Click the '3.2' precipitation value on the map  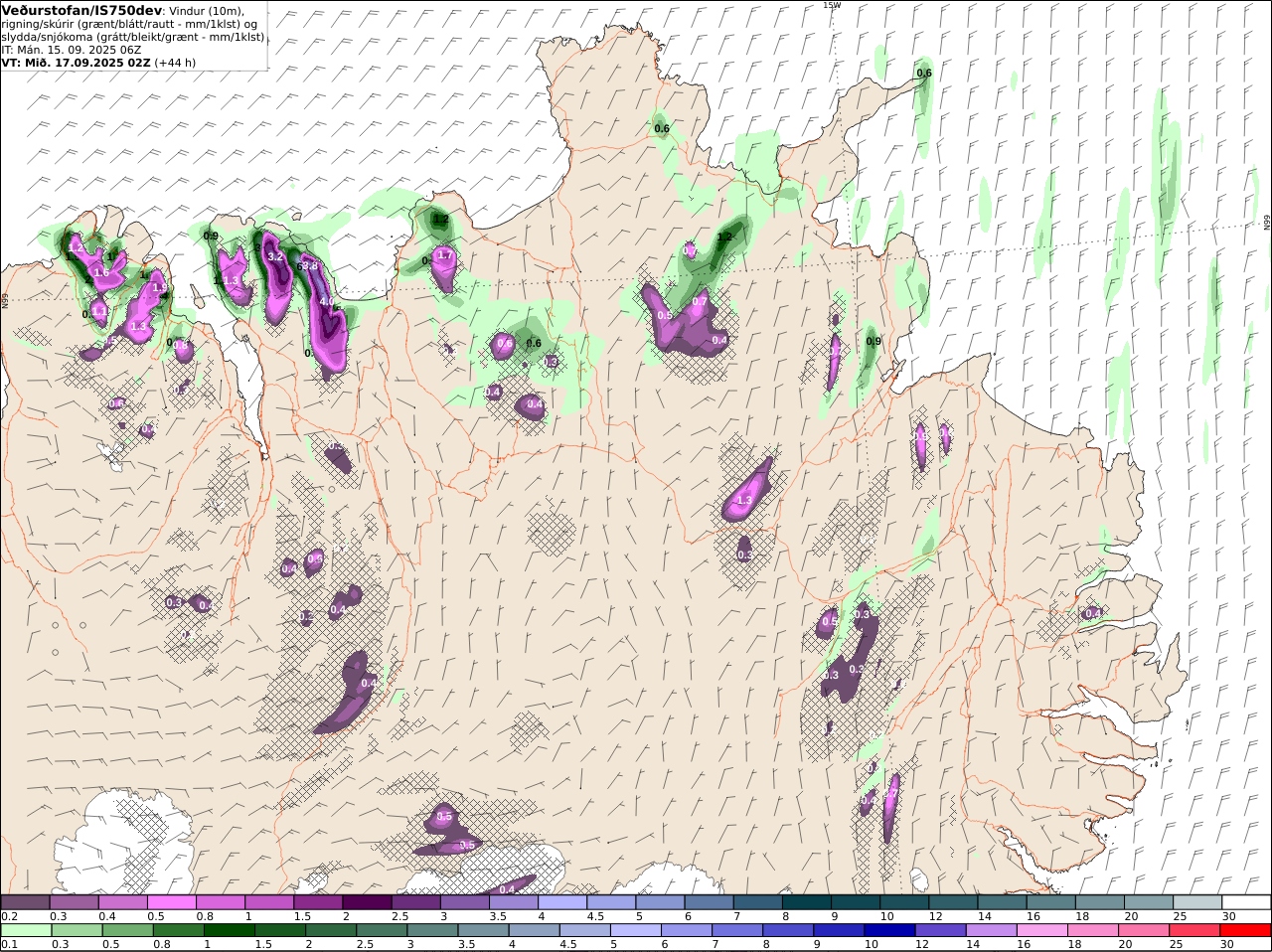(276, 256)
